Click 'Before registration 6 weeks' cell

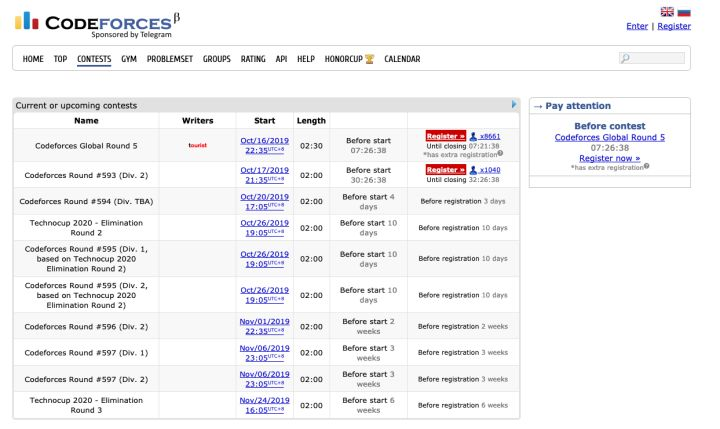coord(463,405)
